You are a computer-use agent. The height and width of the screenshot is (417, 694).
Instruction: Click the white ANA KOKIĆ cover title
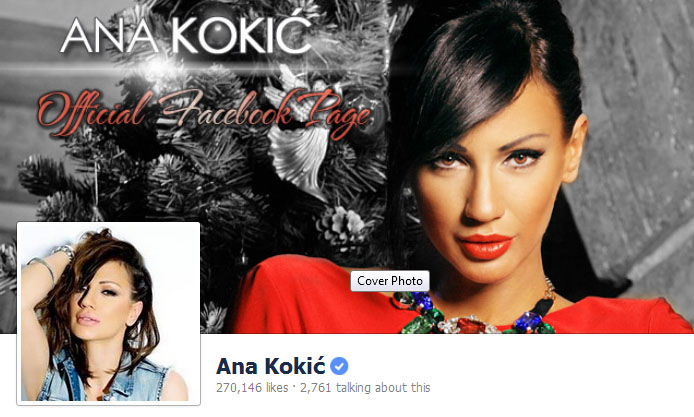pyautogui.click(x=185, y=35)
